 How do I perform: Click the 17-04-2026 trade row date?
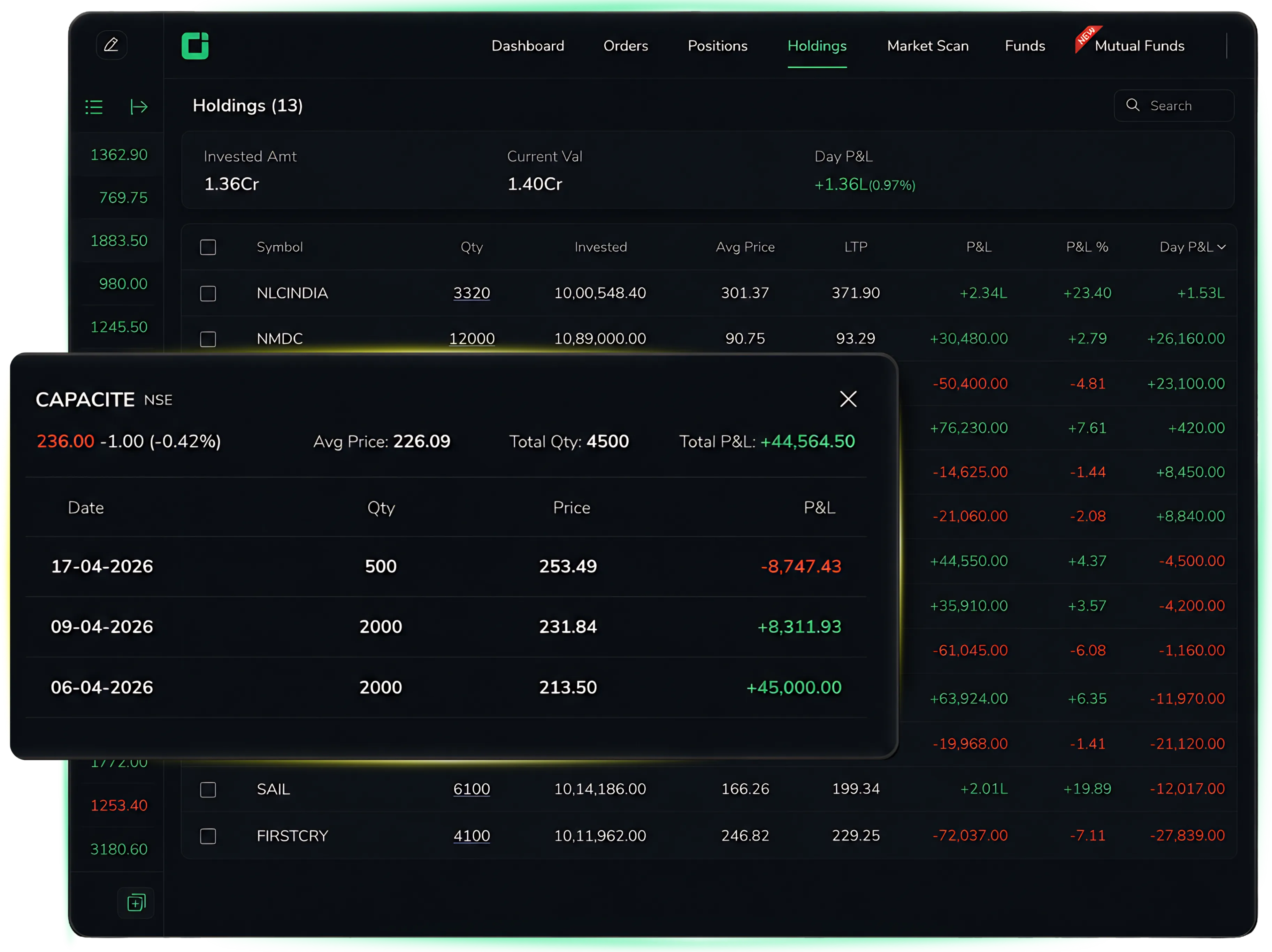tap(102, 566)
